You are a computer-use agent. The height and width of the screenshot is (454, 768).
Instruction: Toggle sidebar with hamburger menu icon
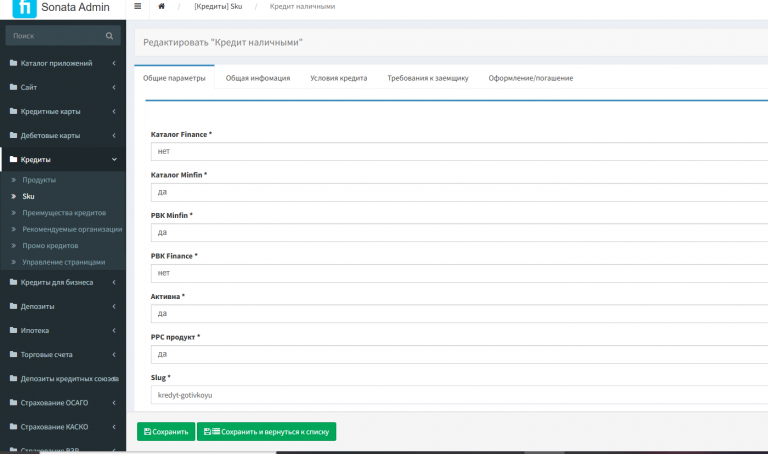138,6
